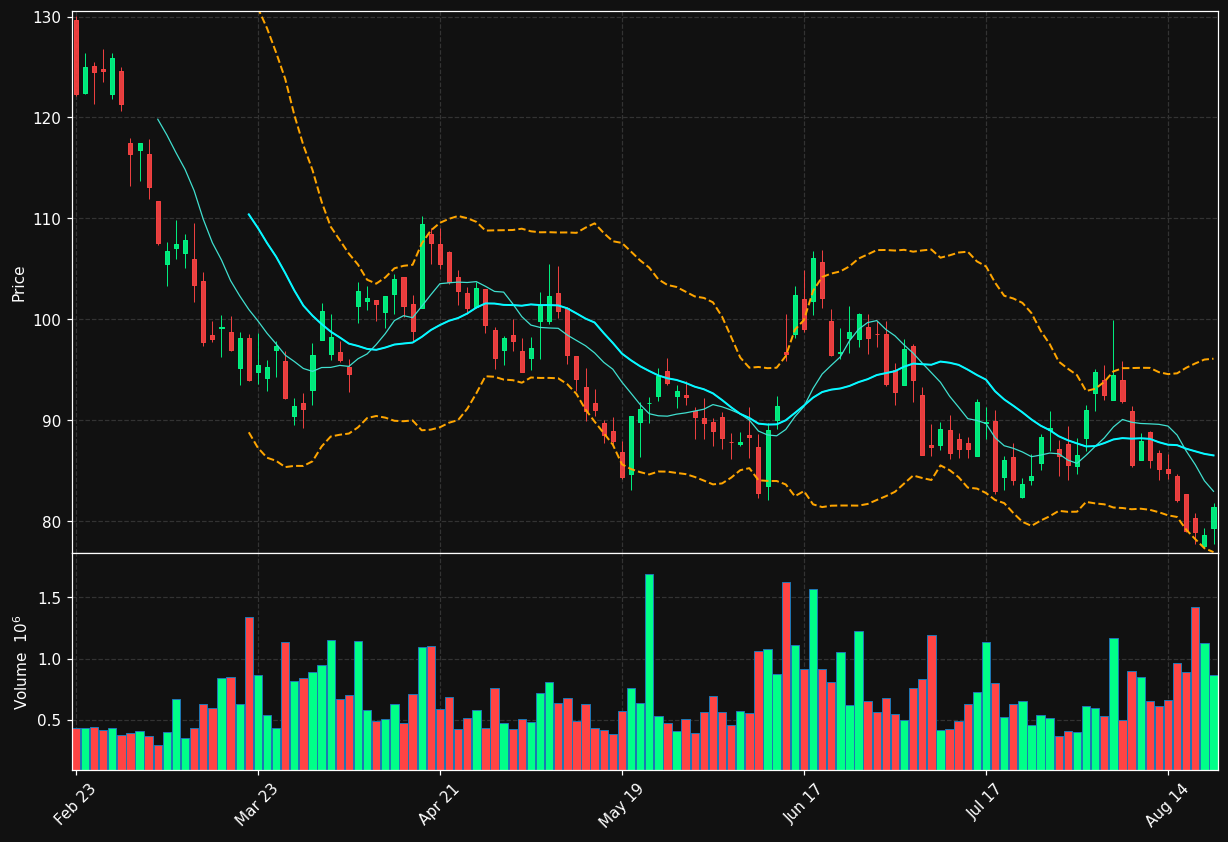1228x842 pixels.
Task: Select the Volume y-axis title
Action: [19, 662]
